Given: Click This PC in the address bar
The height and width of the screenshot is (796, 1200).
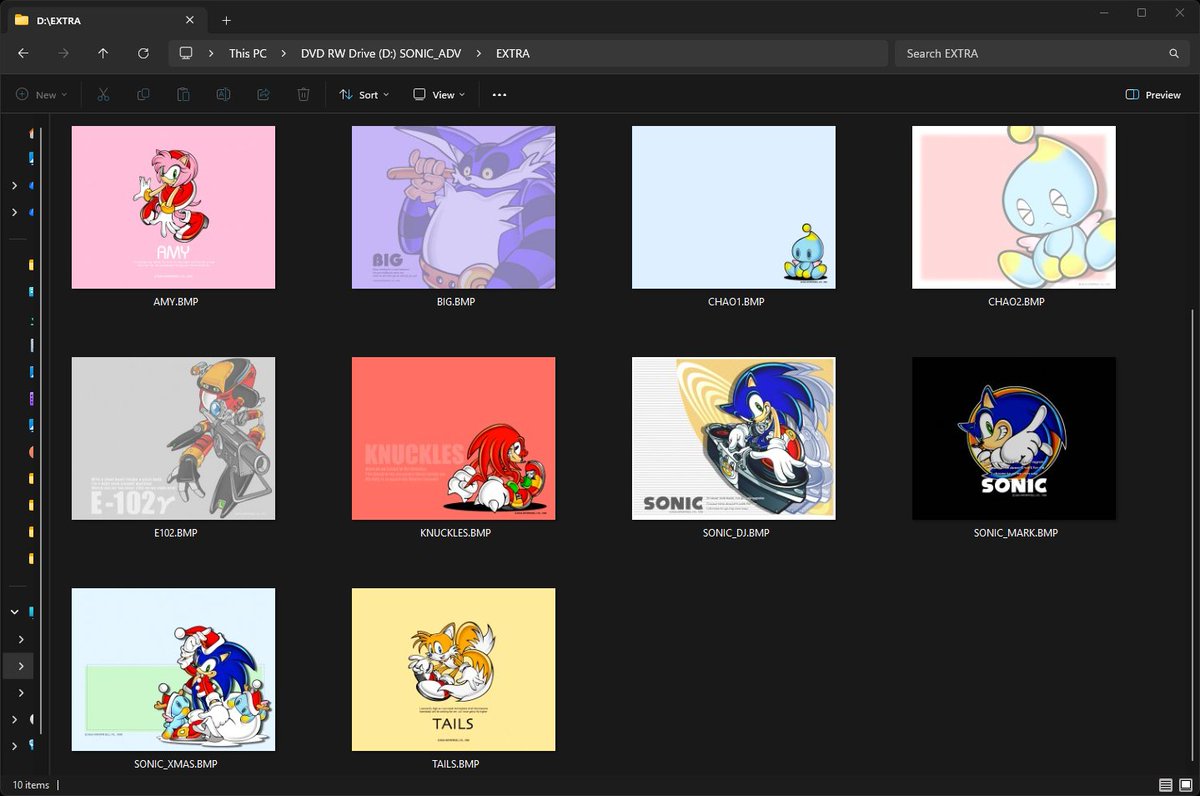Looking at the screenshot, I should (248, 53).
